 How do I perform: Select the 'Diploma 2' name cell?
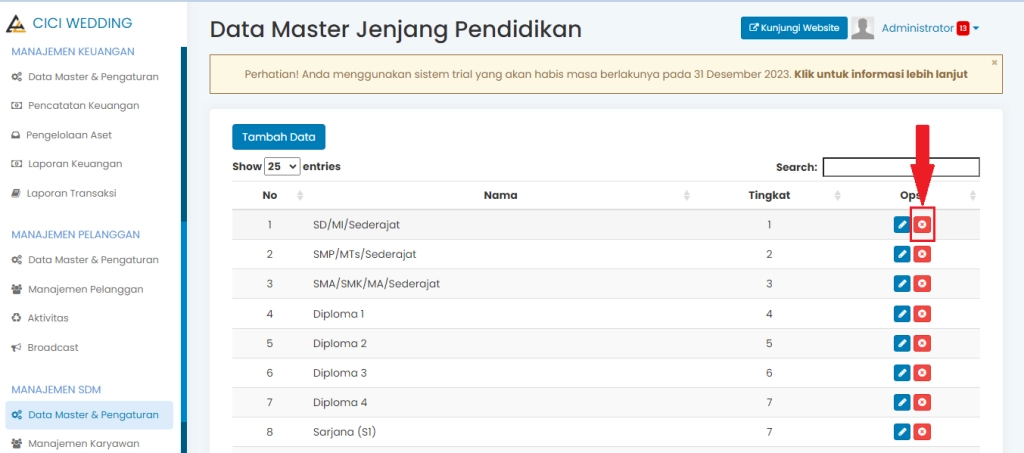point(340,343)
